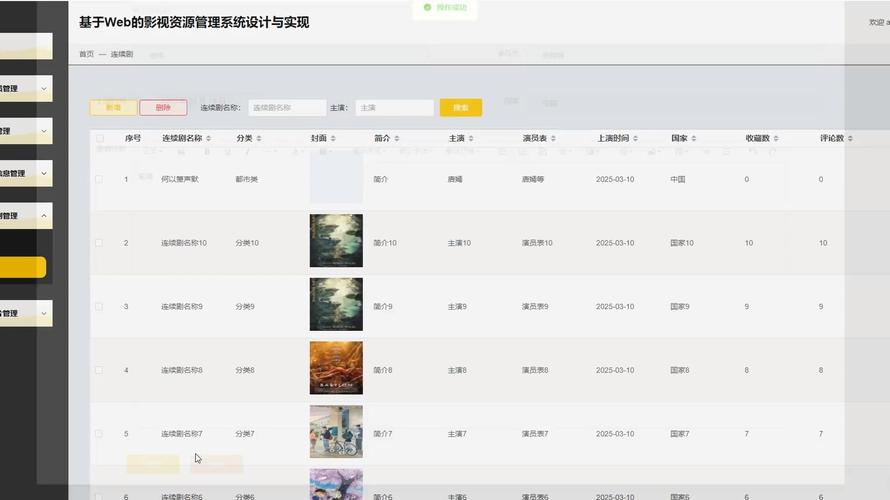890x500 pixels.
Task: Sort table by 封面 column arrows
Action: coord(333,138)
